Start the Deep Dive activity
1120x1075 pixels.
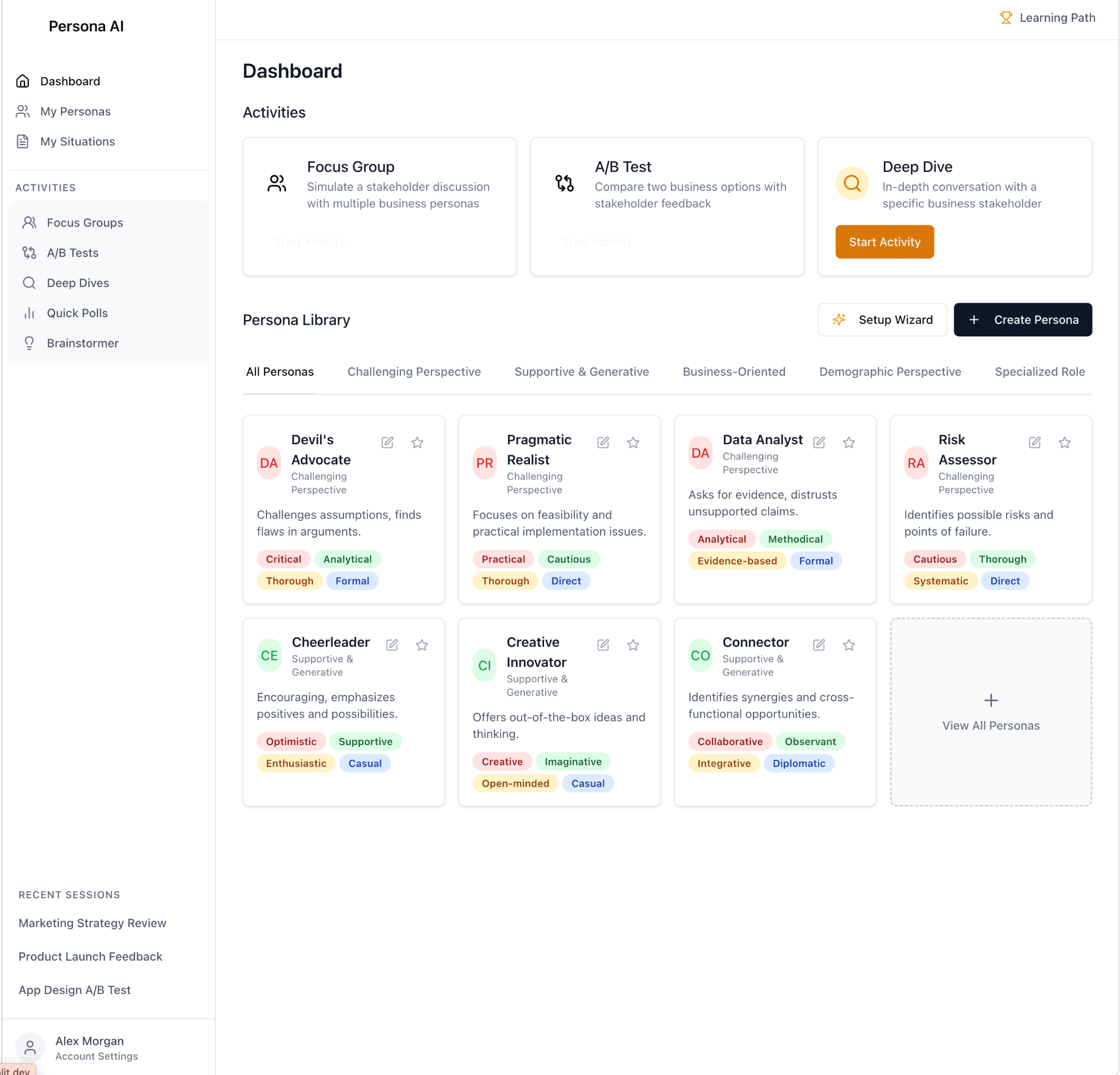[885, 242]
